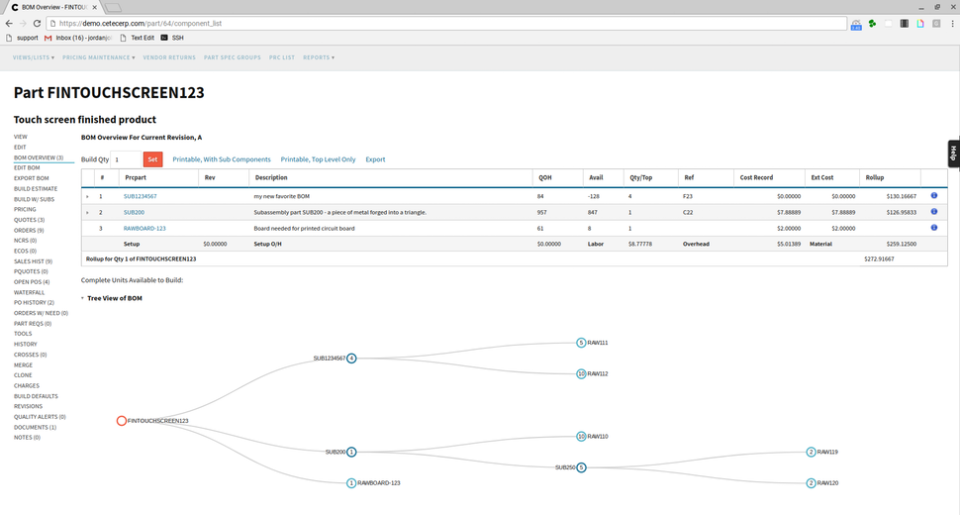Open Documents (1) in the sidebar
This screenshot has width=960, height=515.
(x=35, y=427)
